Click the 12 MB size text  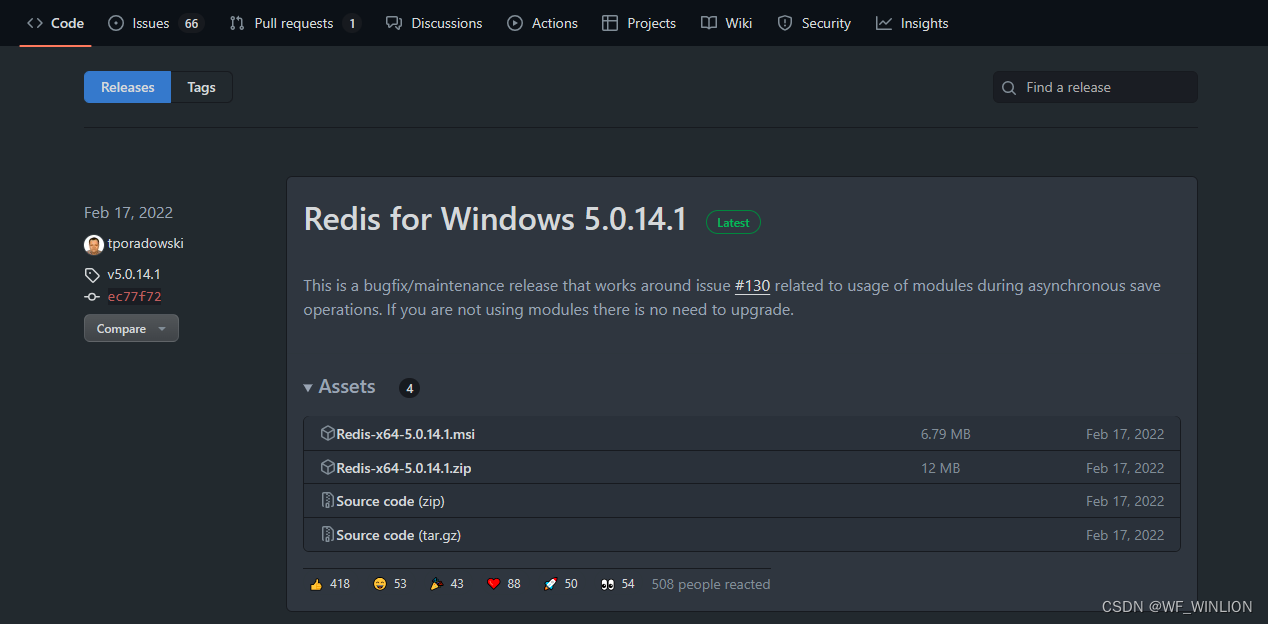pyautogui.click(x=940, y=468)
